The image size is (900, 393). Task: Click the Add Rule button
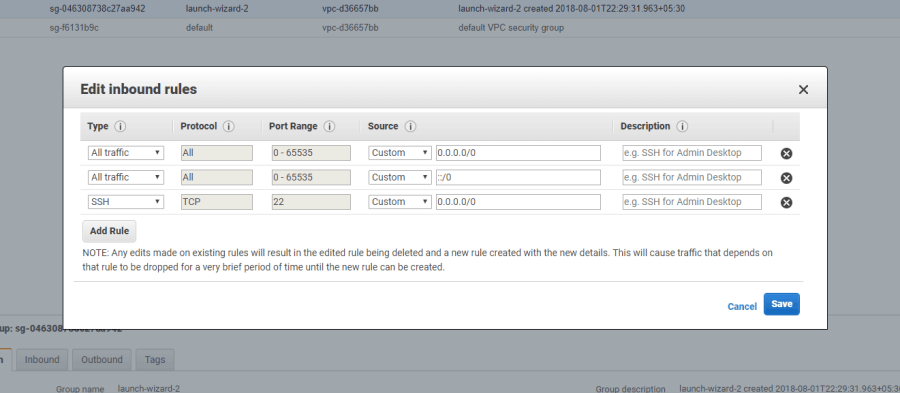coord(109,231)
